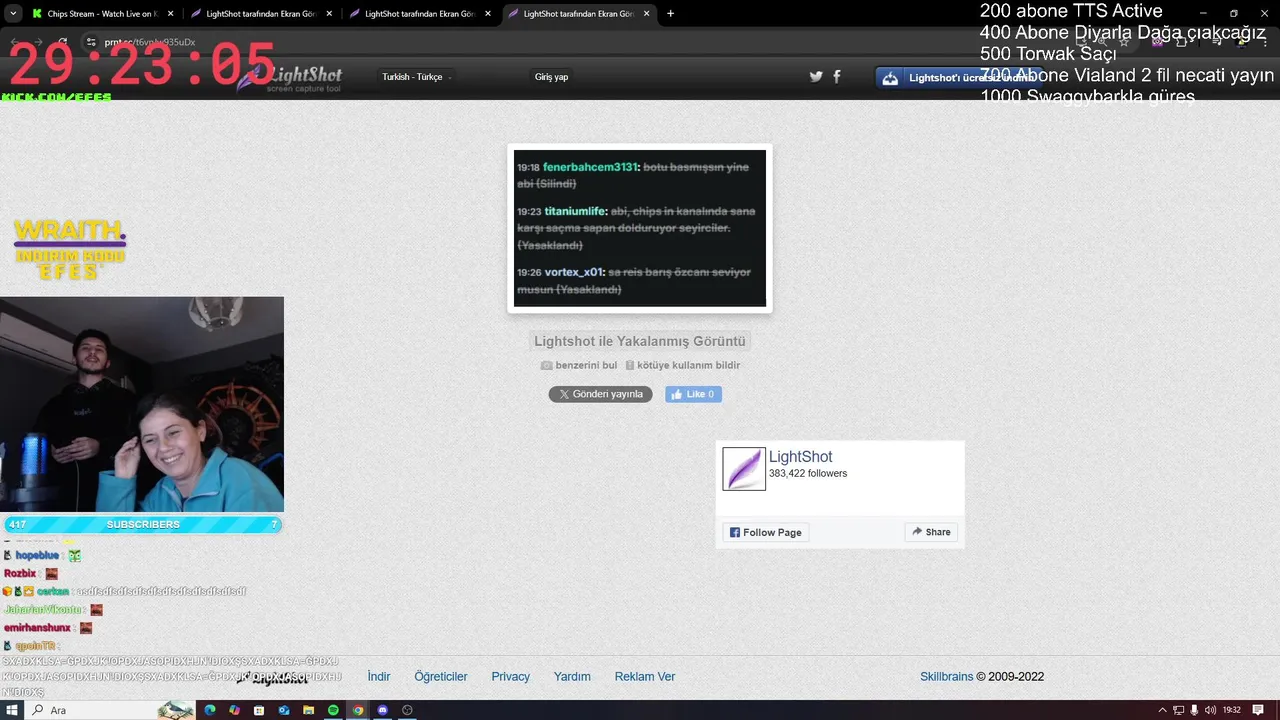The image size is (1280, 720).
Task: Open File Explorer from the taskbar
Action: (x=309, y=710)
